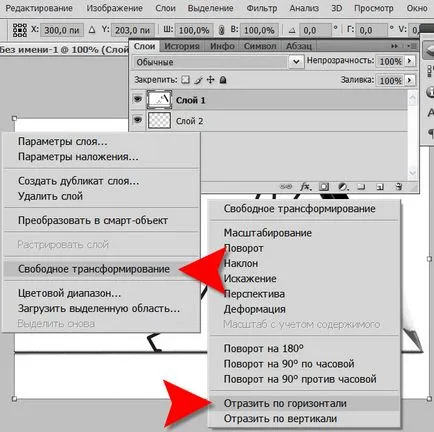Click the new adjustment layer icon
The height and width of the screenshot is (432, 434).
pos(343,187)
